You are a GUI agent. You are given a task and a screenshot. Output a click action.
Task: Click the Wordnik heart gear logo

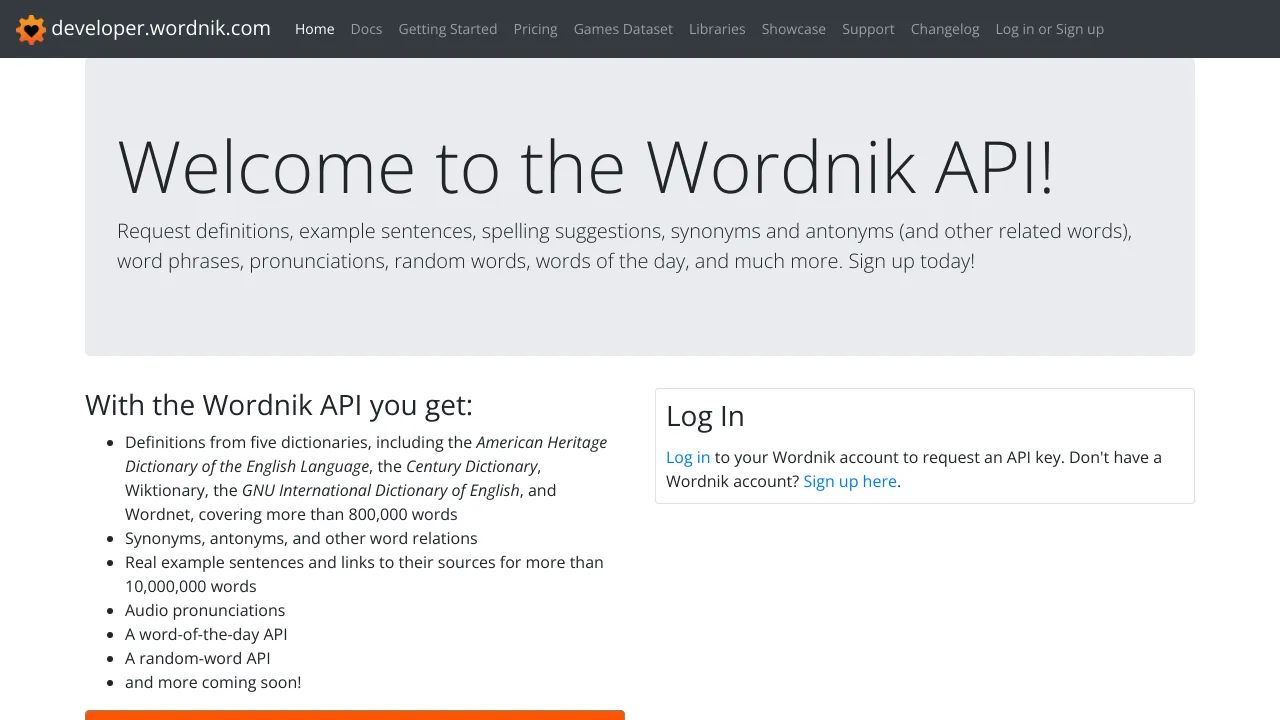pyautogui.click(x=31, y=29)
